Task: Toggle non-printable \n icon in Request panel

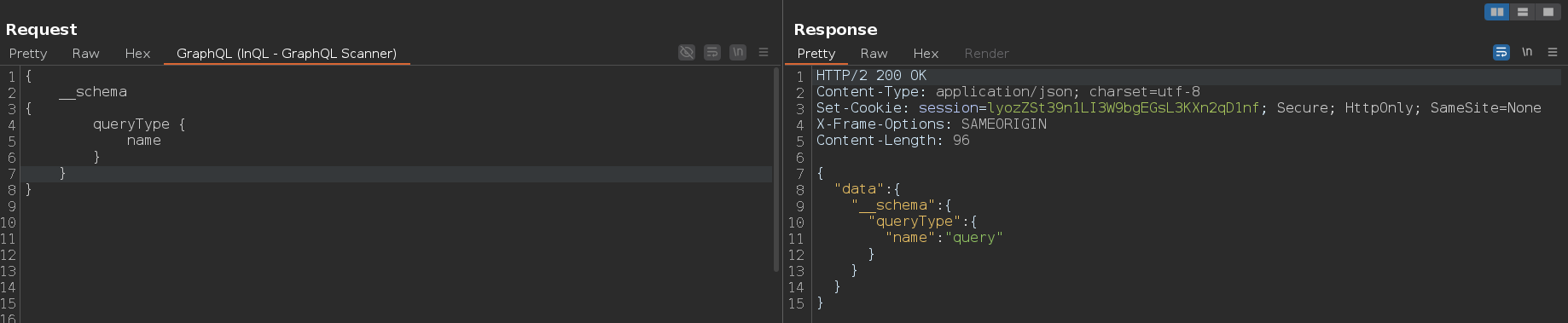Action: pos(738,53)
